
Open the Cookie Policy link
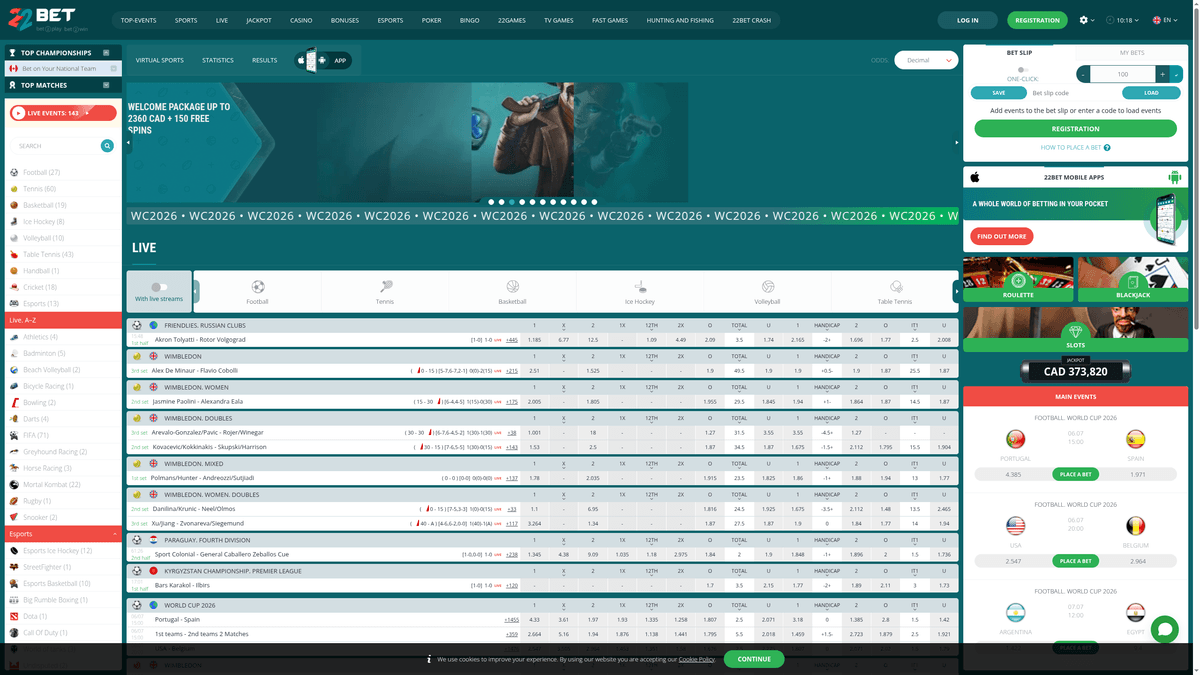[x=697, y=660]
